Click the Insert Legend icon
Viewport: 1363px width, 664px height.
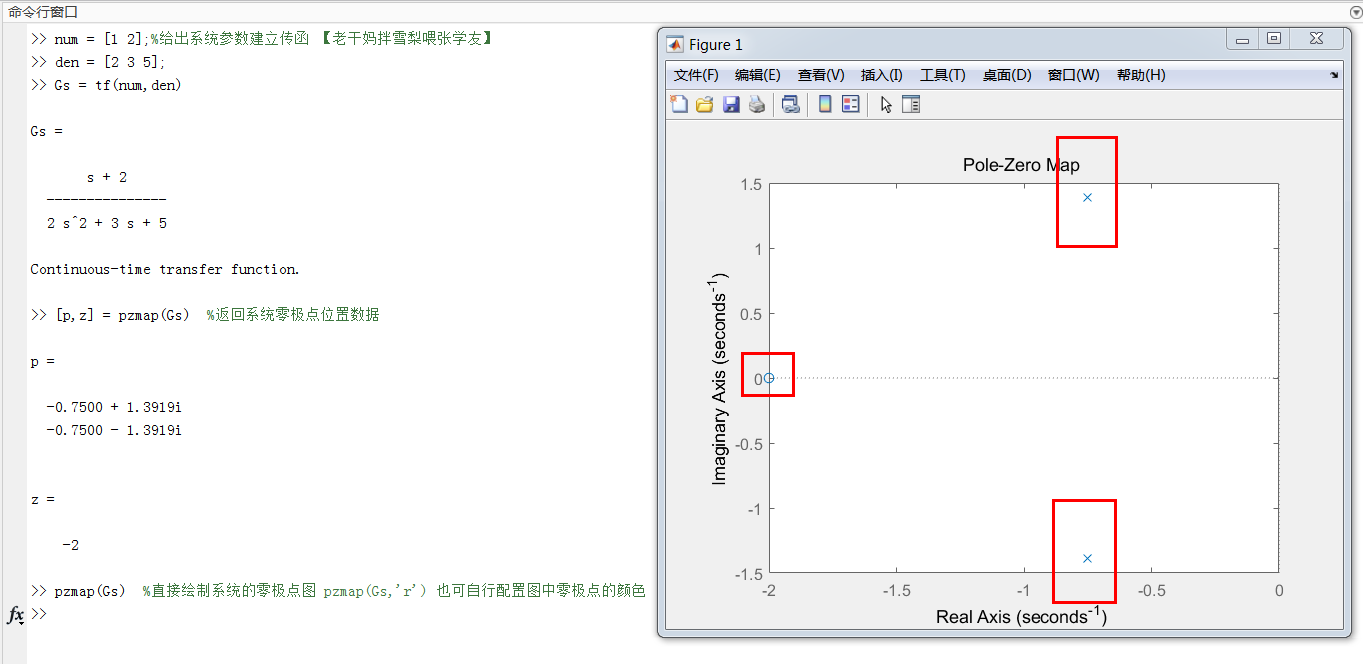851,104
